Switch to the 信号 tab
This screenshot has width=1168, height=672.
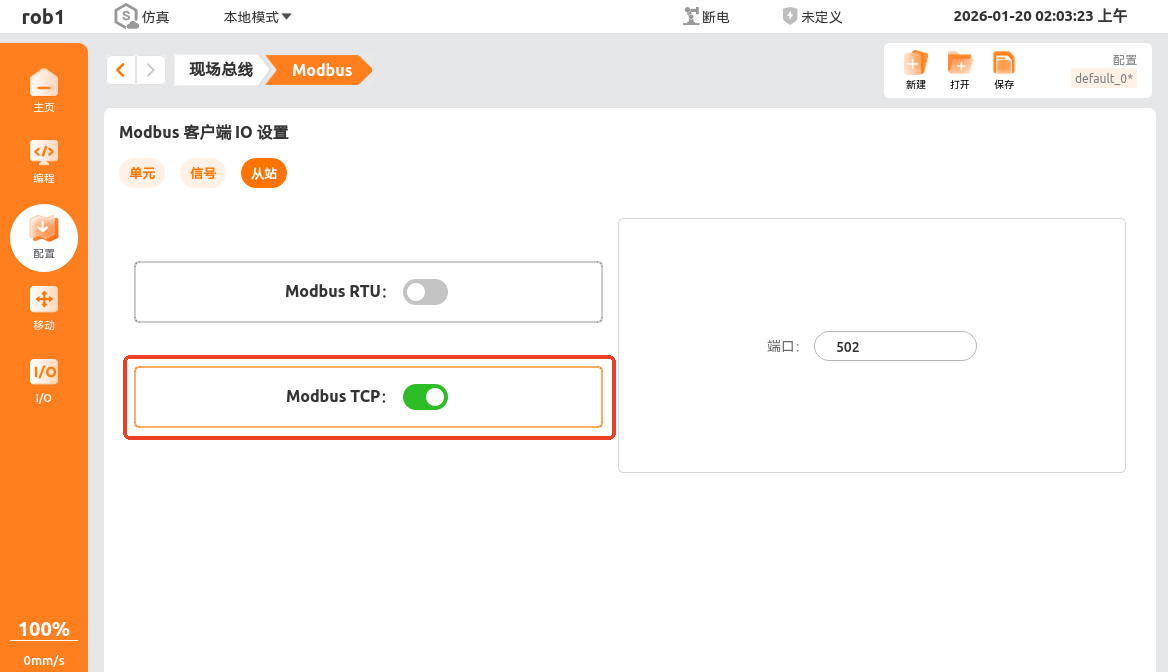(203, 173)
